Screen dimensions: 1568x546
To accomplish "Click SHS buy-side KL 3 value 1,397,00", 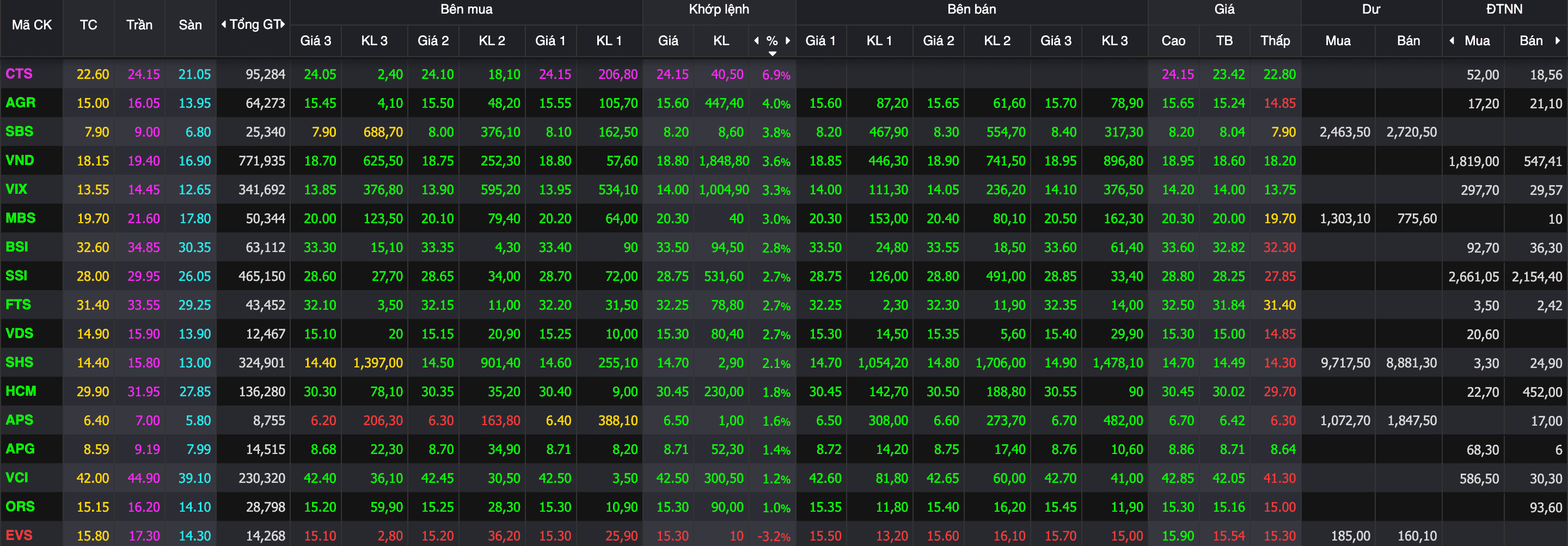I will (378, 364).
